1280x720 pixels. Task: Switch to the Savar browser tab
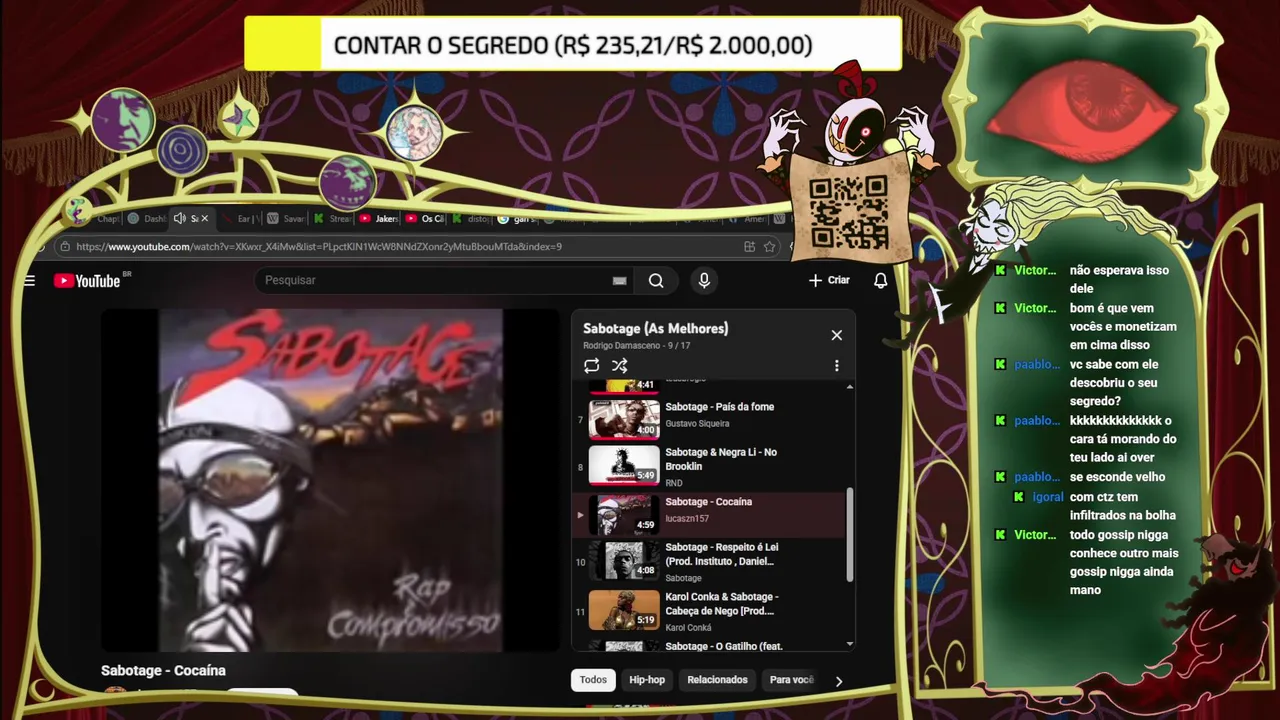286,218
